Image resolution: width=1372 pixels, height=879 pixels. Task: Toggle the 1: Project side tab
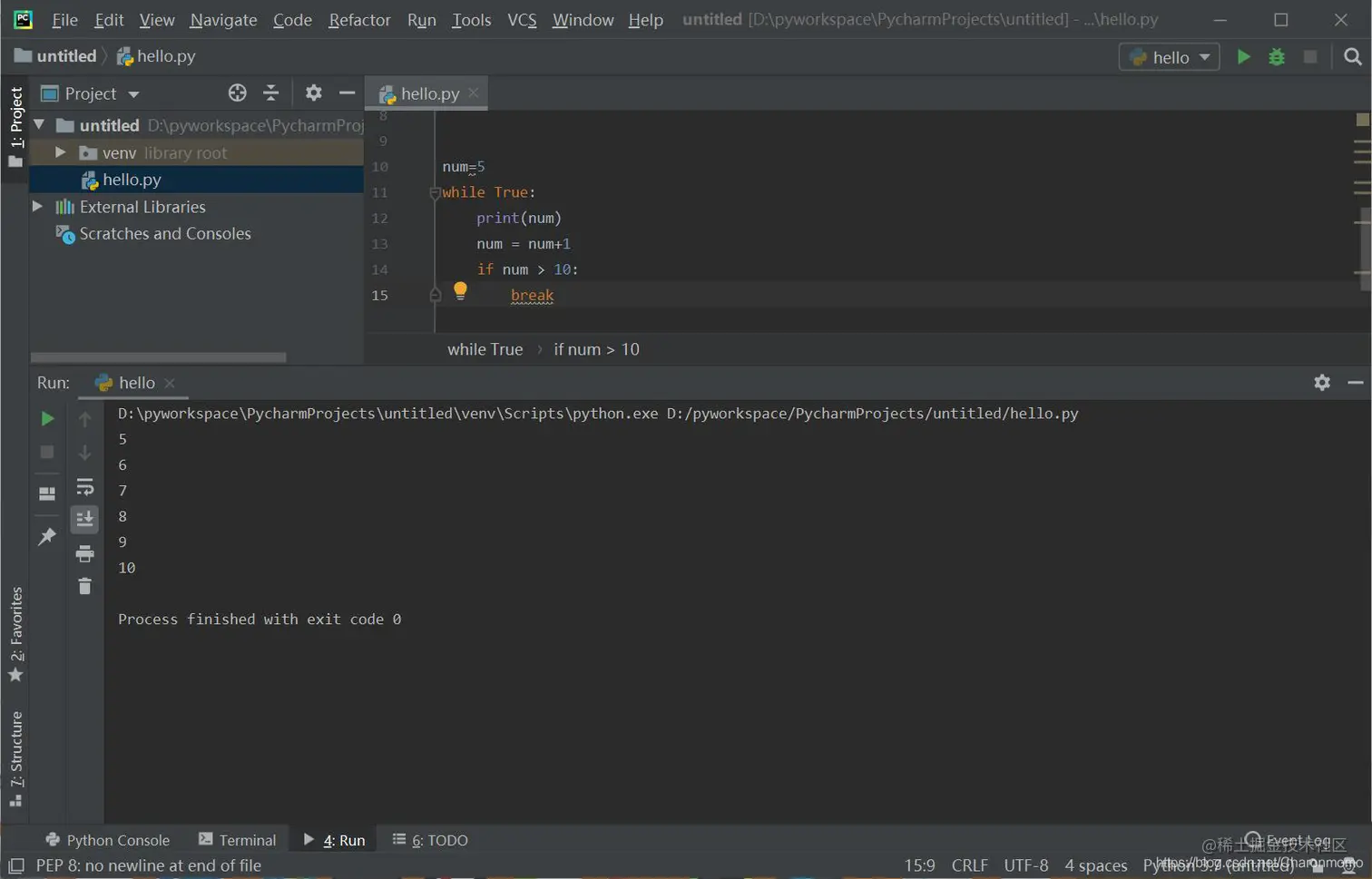pos(15,127)
